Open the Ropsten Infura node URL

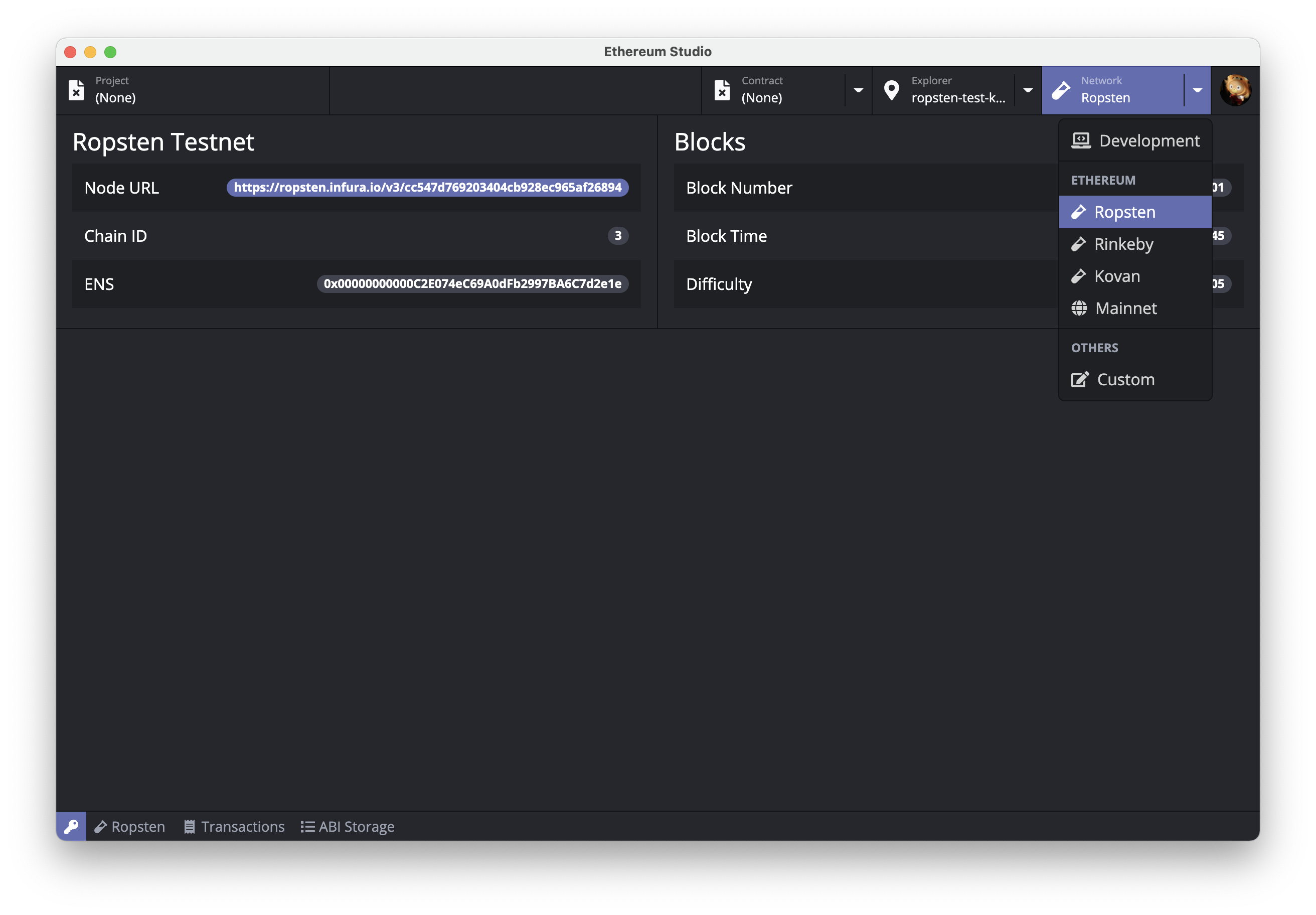(x=427, y=188)
